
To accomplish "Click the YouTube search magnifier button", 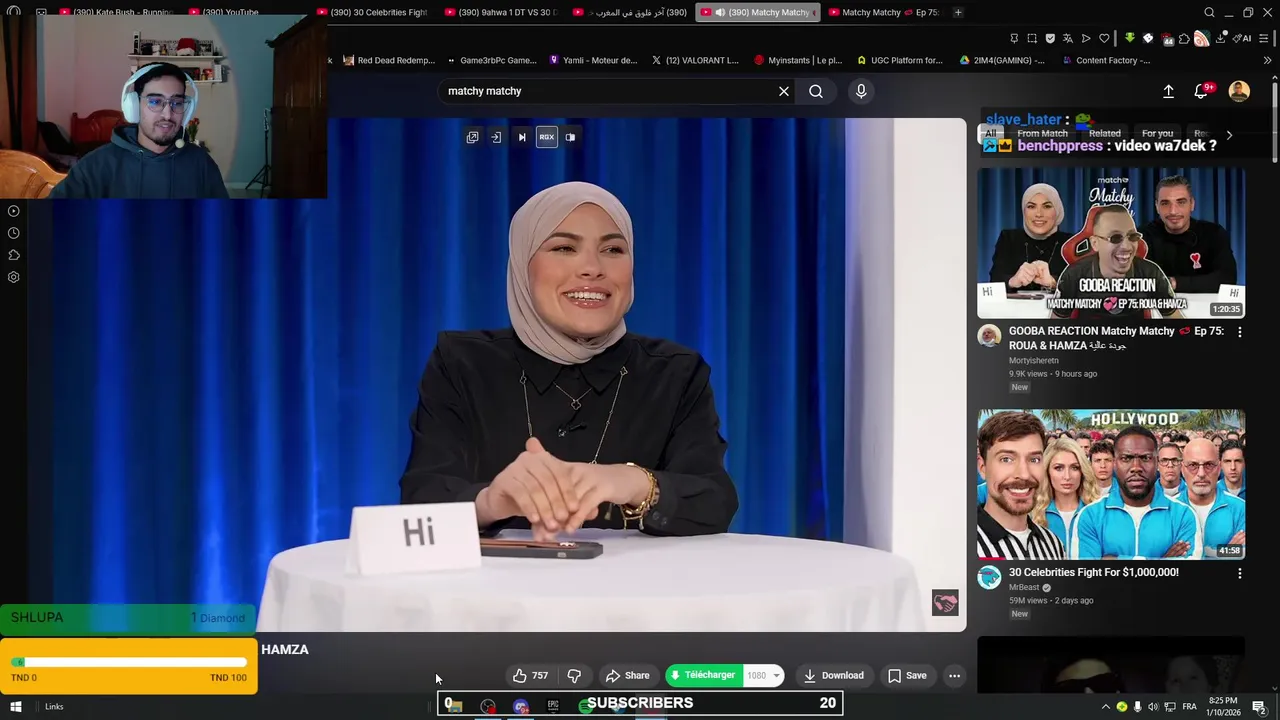I will 816,91.
